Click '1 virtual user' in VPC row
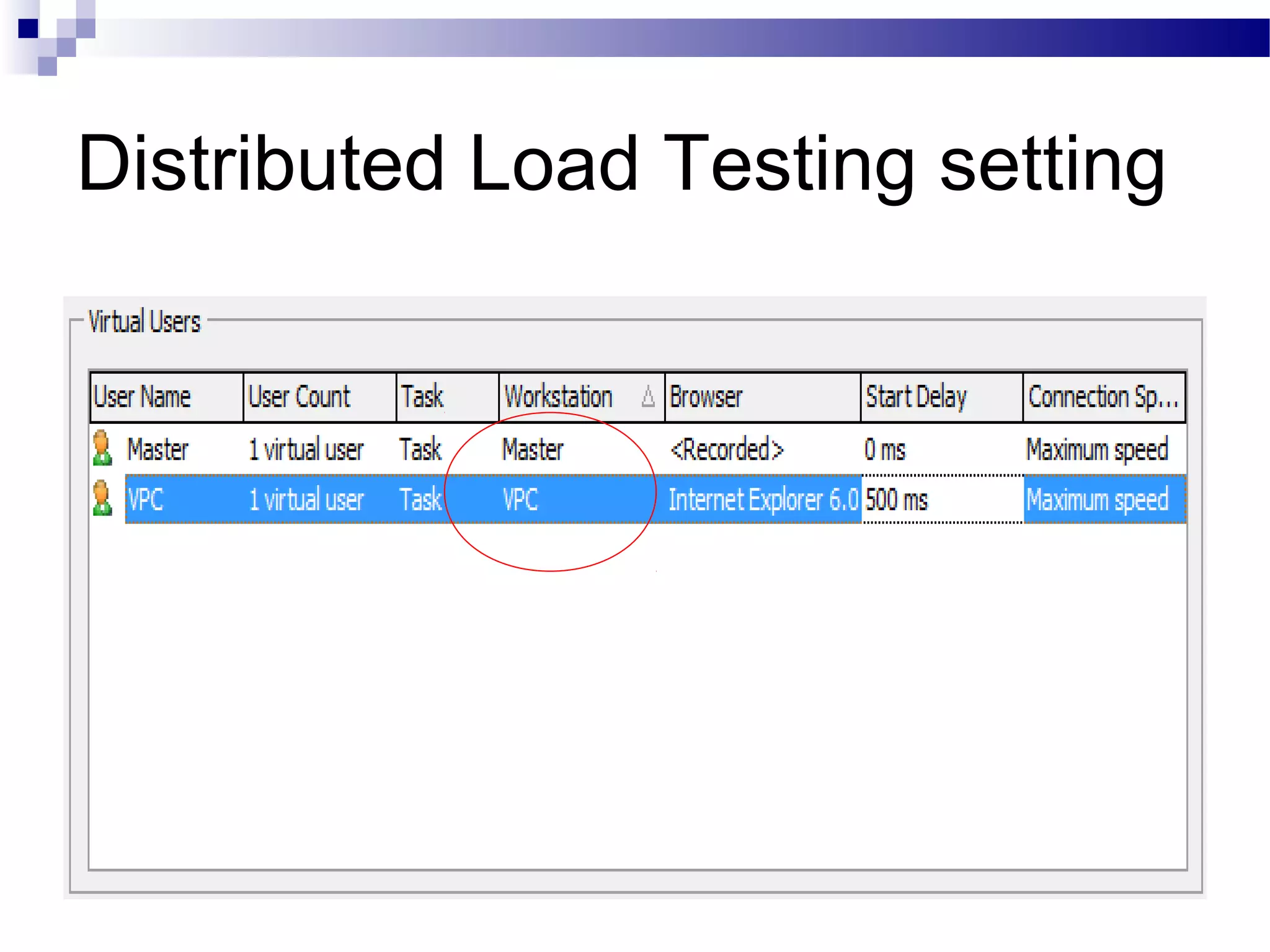Image resolution: width=1270 pixels, height=952 pixels. [x=306, y=500]
